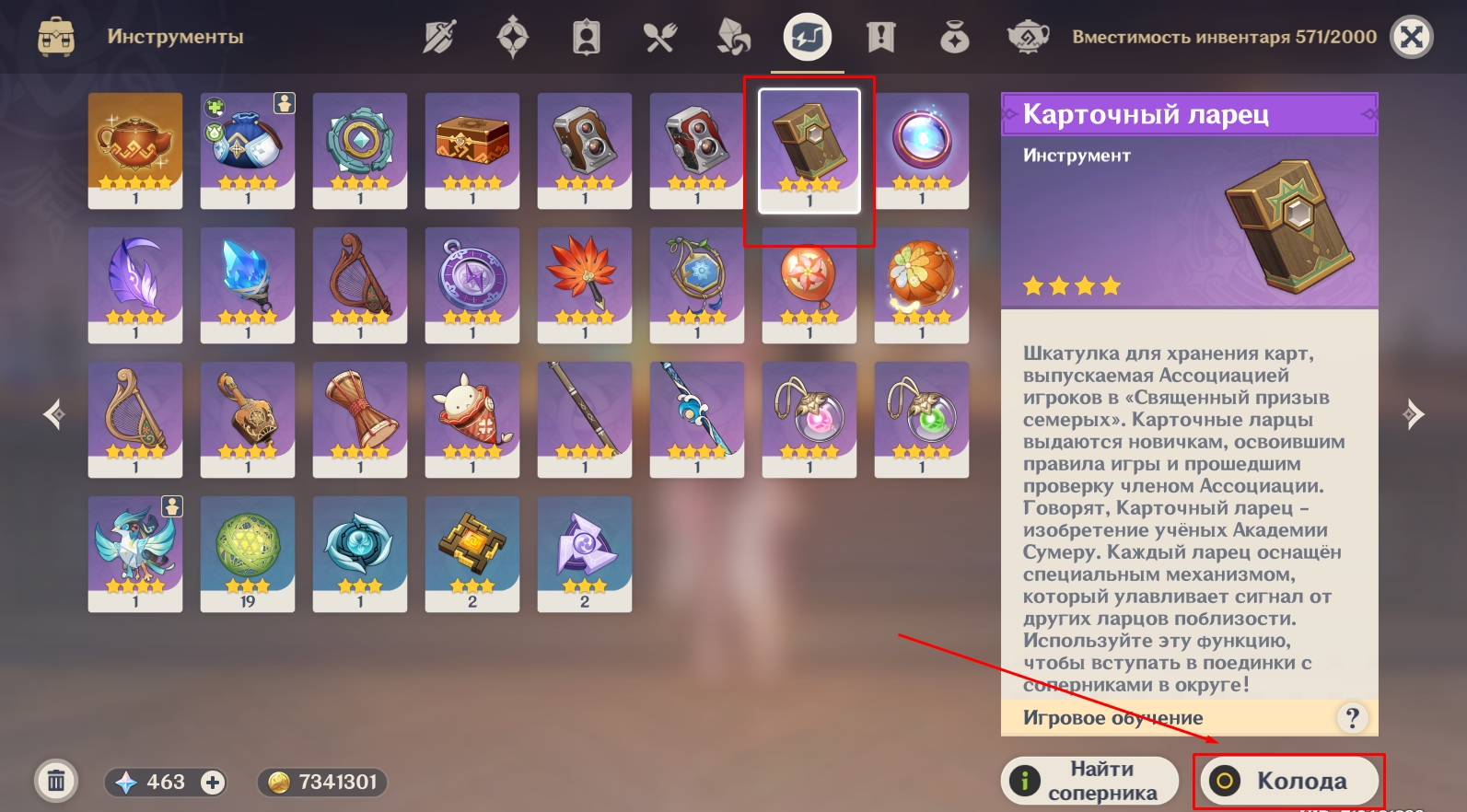Select the Serenitea Pot teapot item
This screenshot has width=1467, height=812.
coord(135,151)
